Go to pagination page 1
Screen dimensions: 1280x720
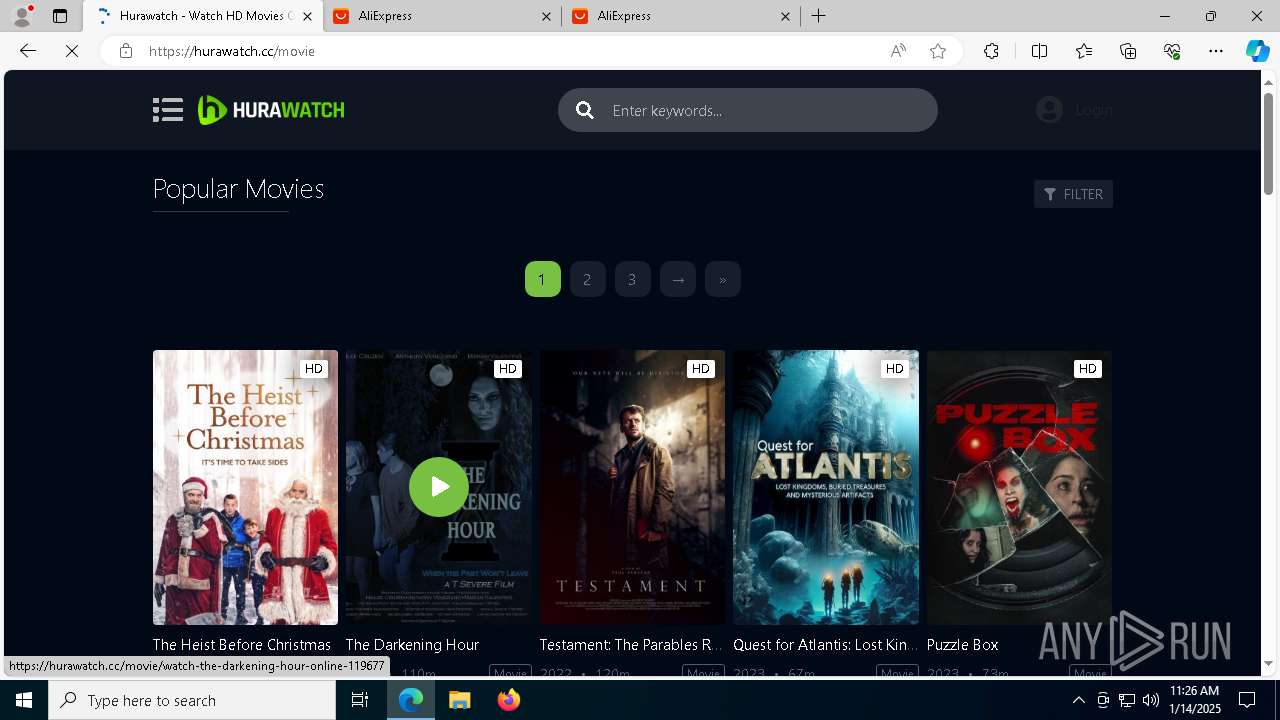(x=542, y=279)
